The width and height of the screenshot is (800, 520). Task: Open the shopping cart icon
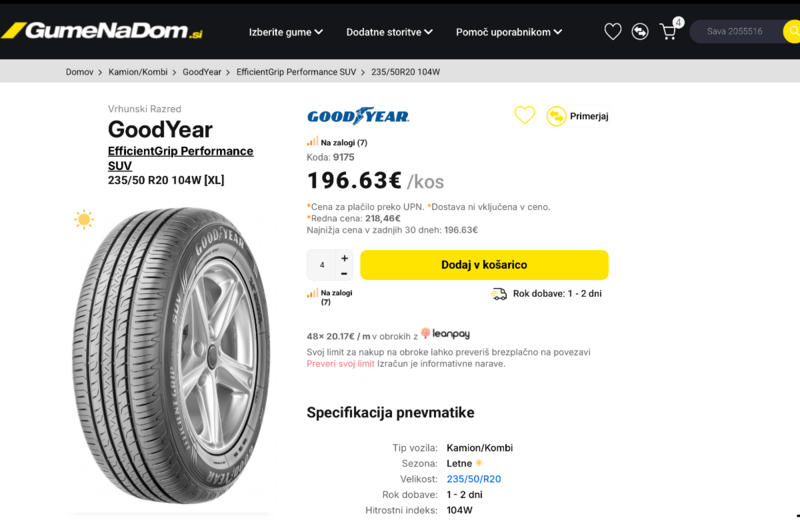668,32
